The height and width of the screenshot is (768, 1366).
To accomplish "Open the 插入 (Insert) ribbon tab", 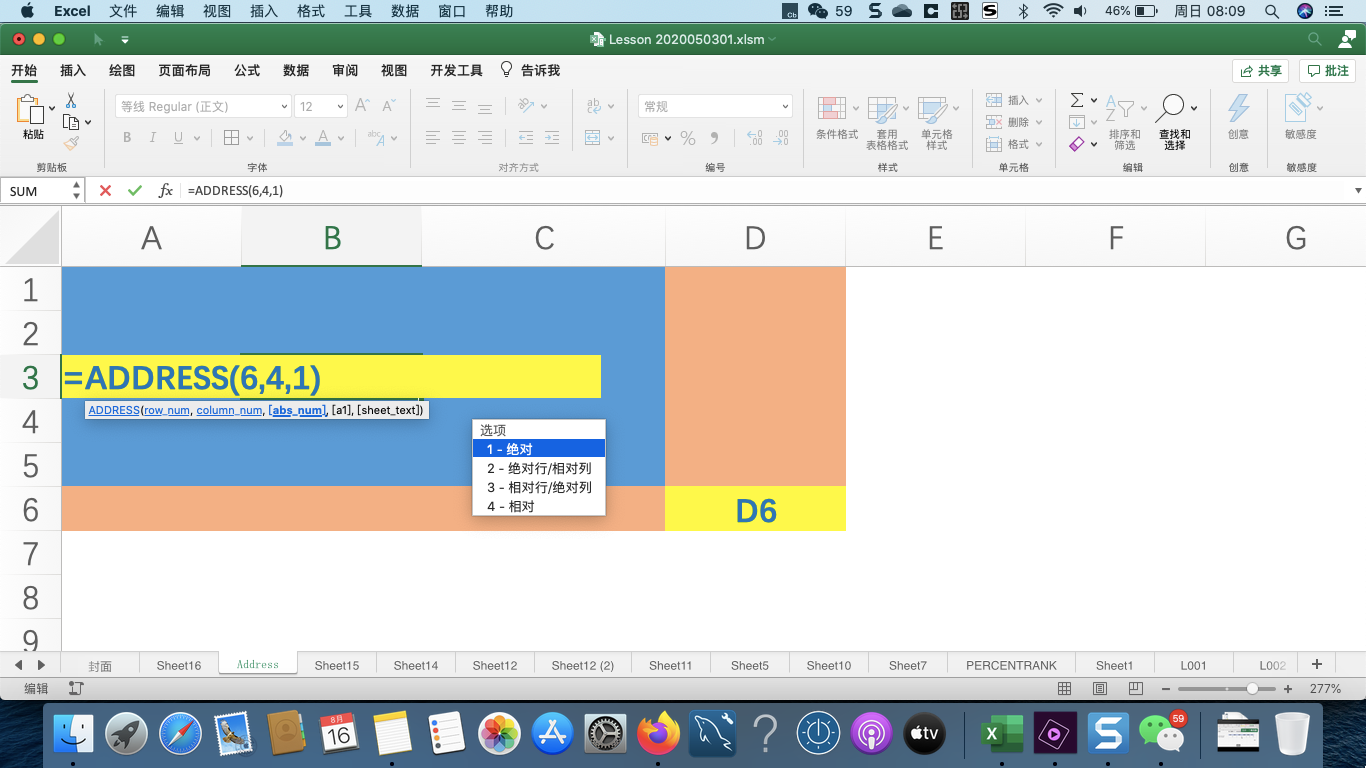I will point(73,70).
